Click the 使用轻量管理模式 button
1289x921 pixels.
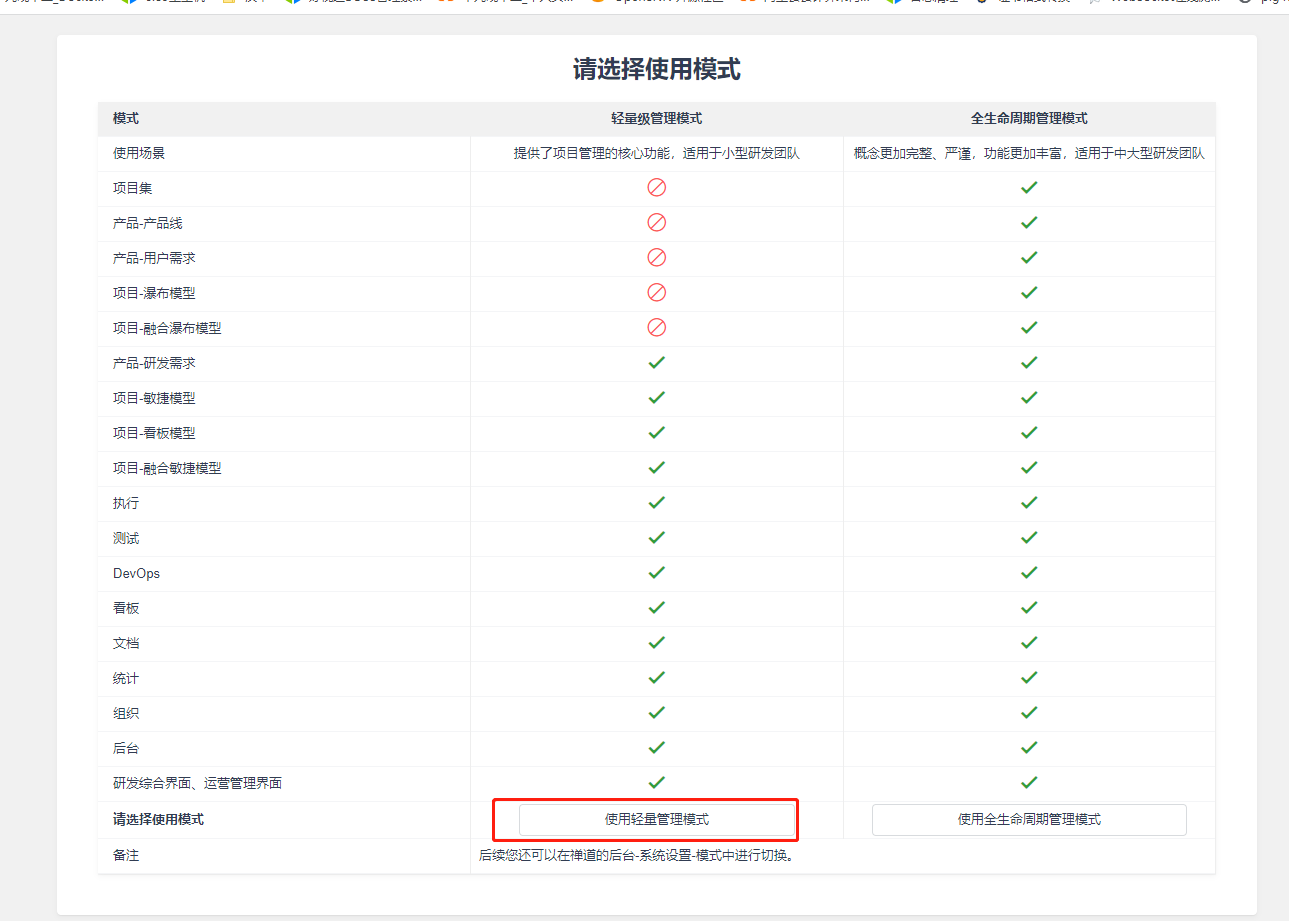coord(657,819)
